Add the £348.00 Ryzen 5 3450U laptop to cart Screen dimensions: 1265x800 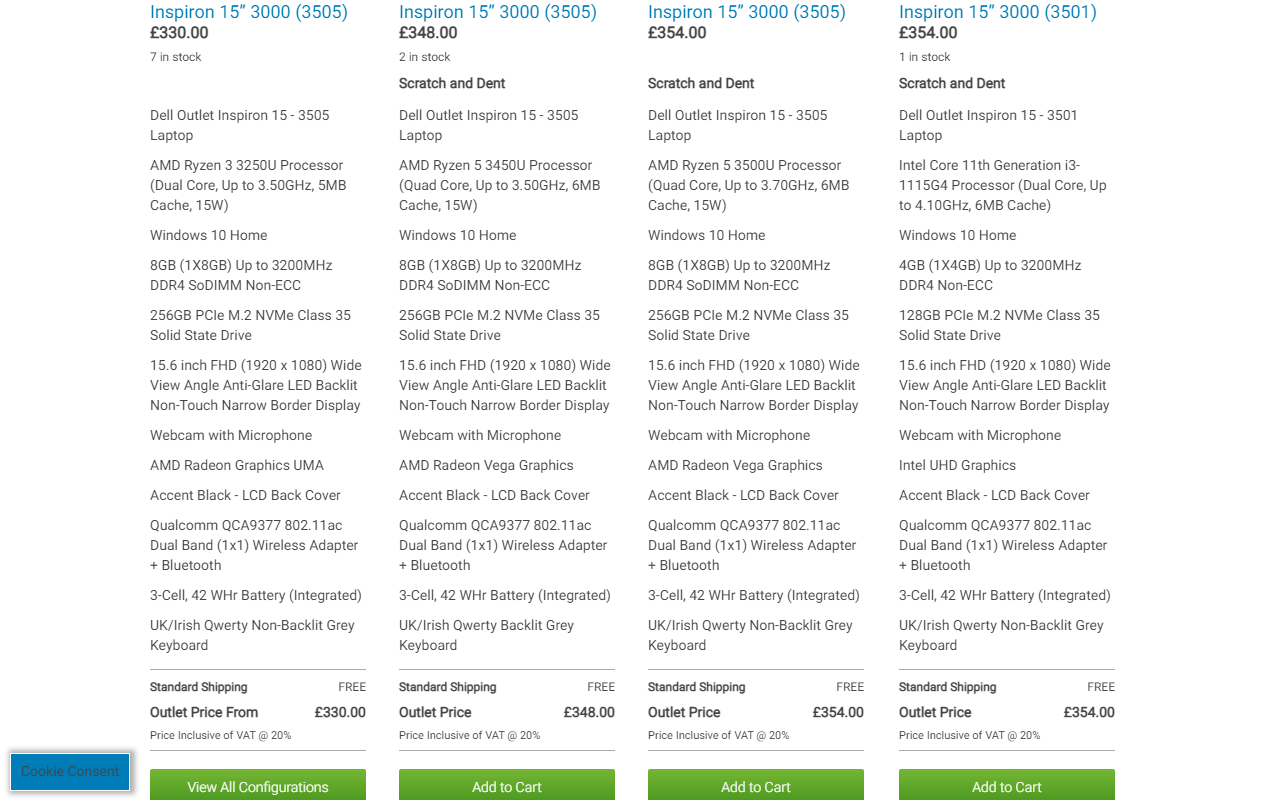[507, 786]
